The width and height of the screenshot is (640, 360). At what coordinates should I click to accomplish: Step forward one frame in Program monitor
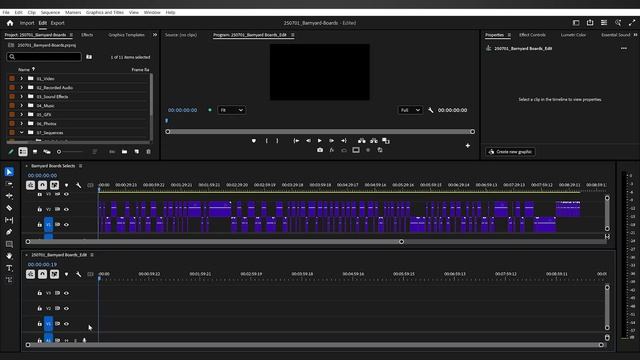(331, 141)
